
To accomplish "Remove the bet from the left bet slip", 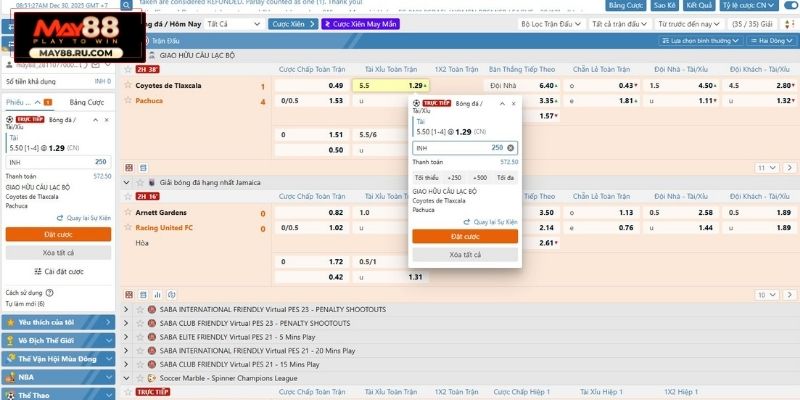I will [108, 120].
